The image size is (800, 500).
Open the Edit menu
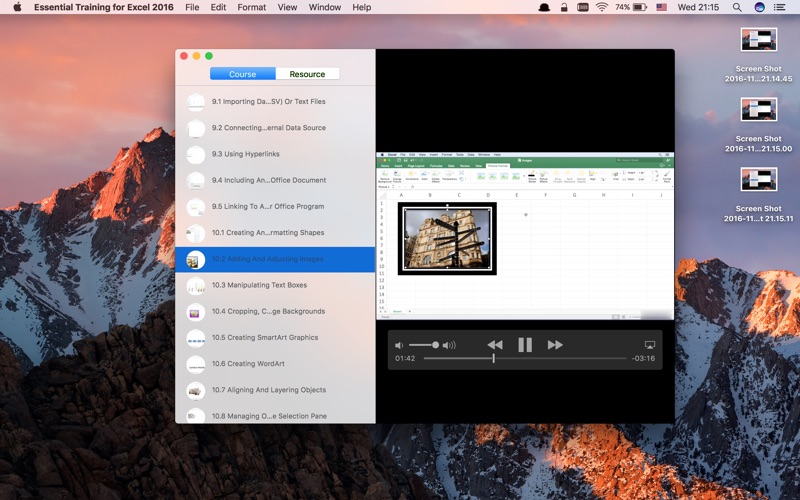click(x=218, y=7)
